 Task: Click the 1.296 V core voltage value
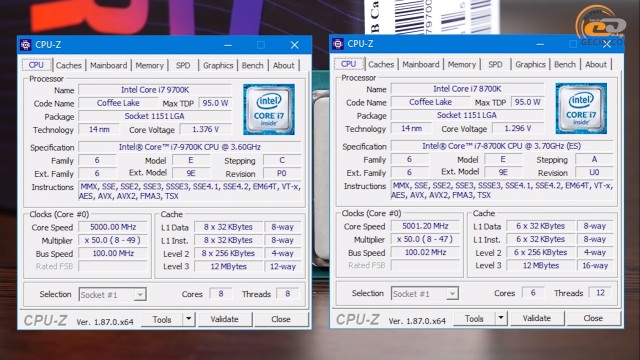(x=518, y=129)
